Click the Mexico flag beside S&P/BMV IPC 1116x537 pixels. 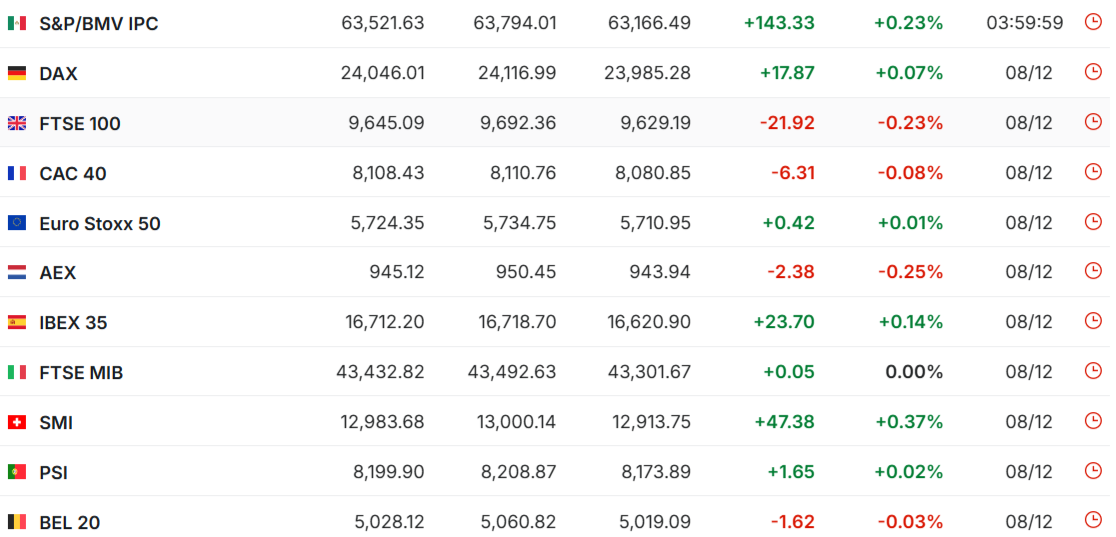coord(17,23)
